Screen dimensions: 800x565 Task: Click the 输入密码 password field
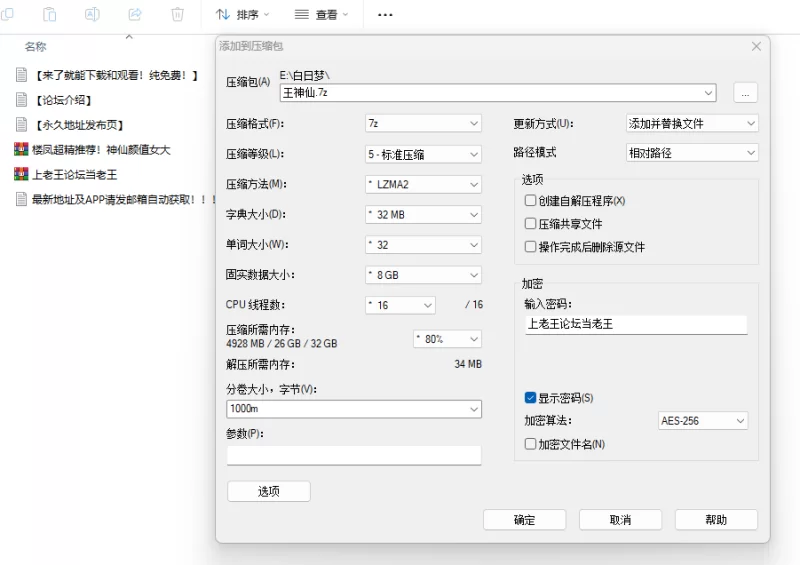tap(635, 324)
